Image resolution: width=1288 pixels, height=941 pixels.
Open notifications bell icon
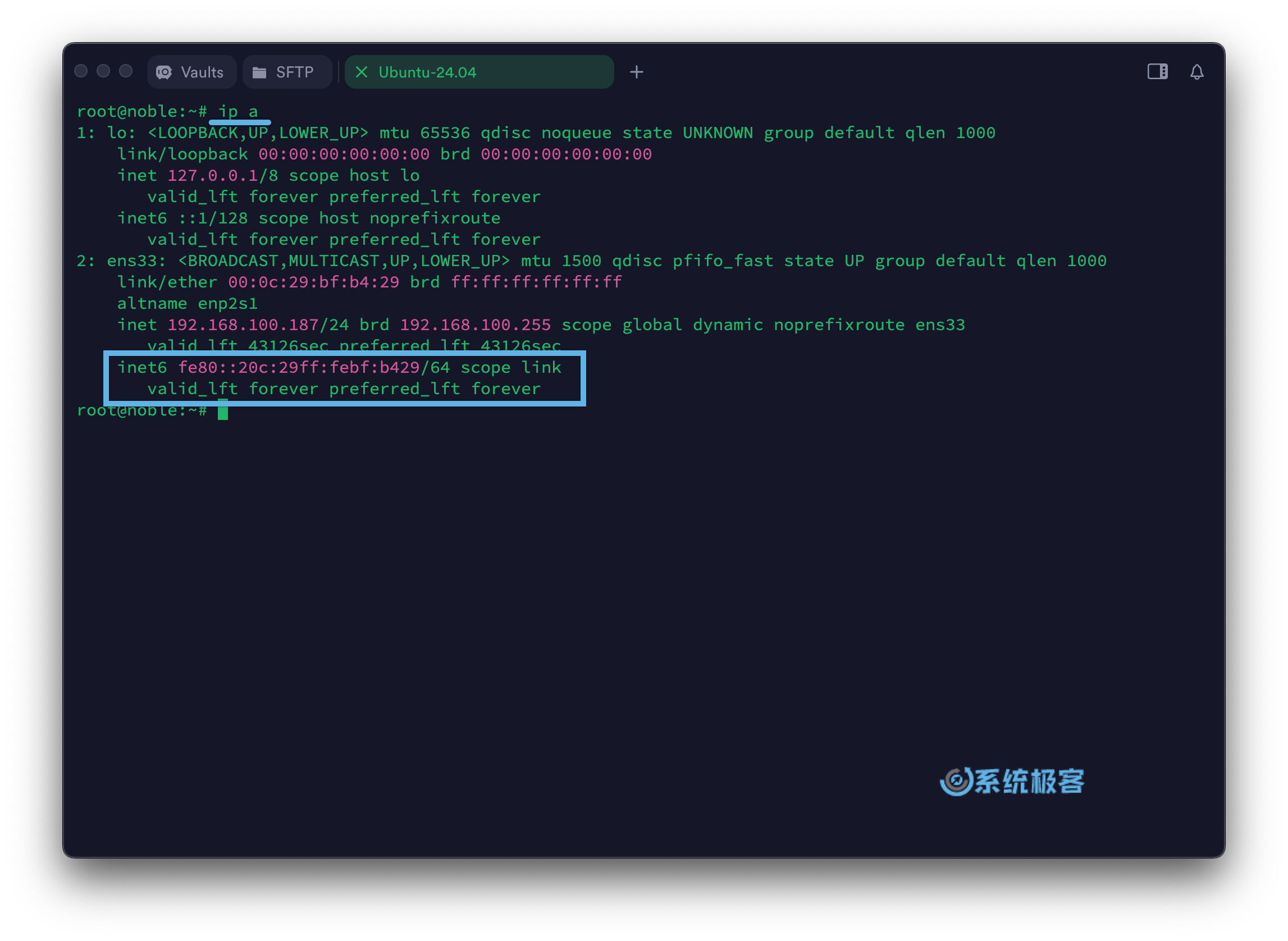(1196, 72)
